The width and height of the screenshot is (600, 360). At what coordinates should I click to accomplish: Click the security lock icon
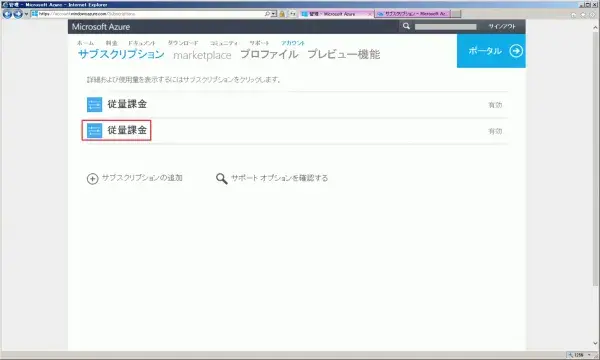click(282, 14)
